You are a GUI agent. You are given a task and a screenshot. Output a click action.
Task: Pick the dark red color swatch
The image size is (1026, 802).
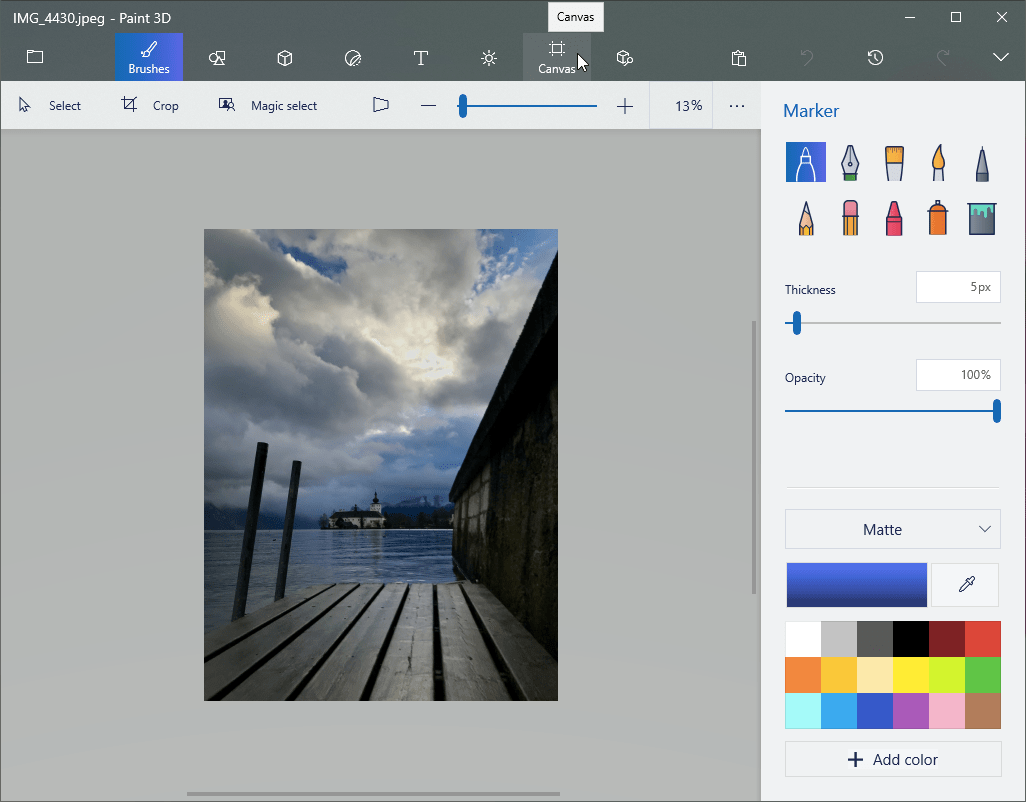click(947, 639)
